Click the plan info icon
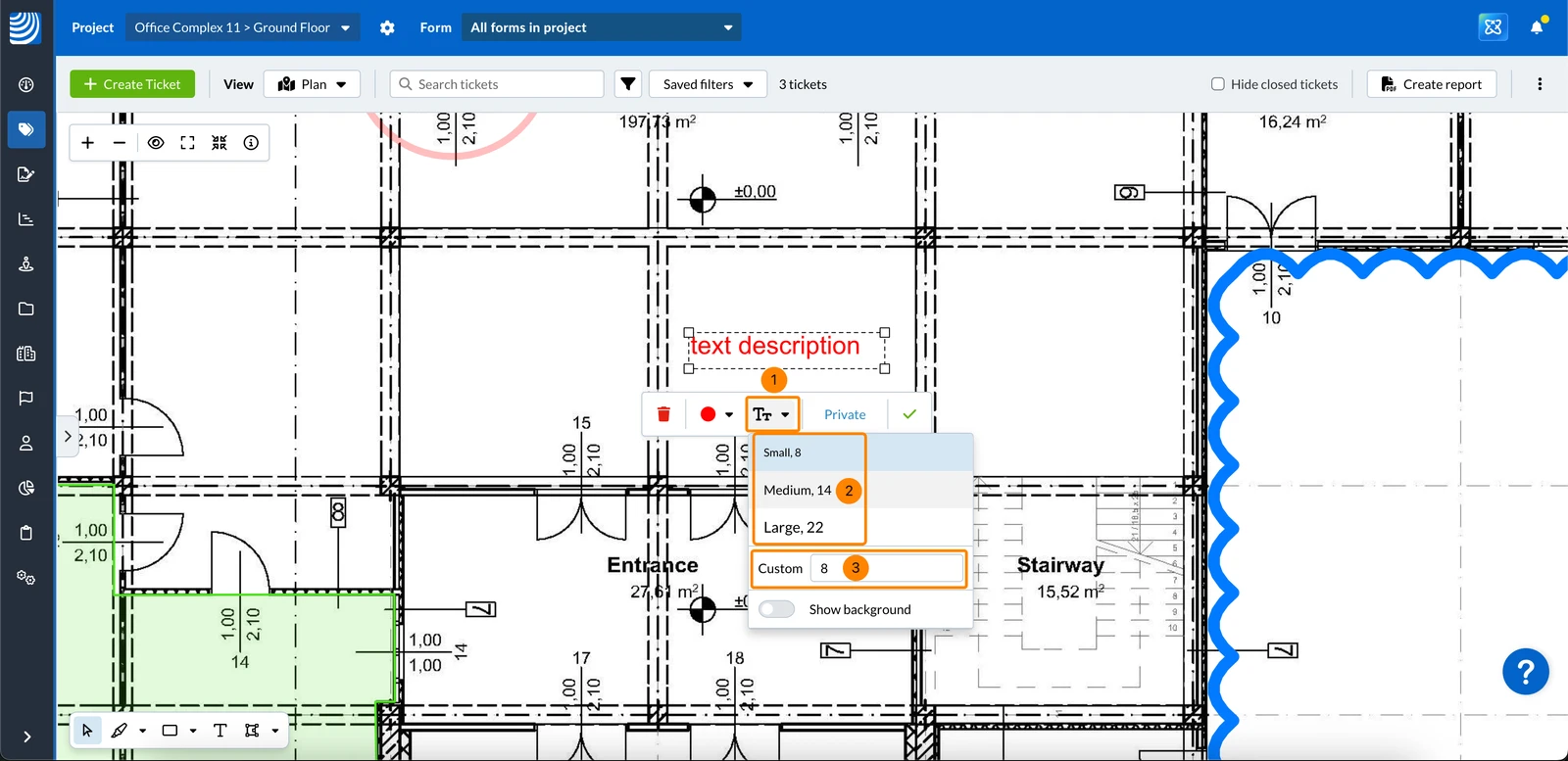The height and width of the screenshot is (761, 1568). pos(251,143)
